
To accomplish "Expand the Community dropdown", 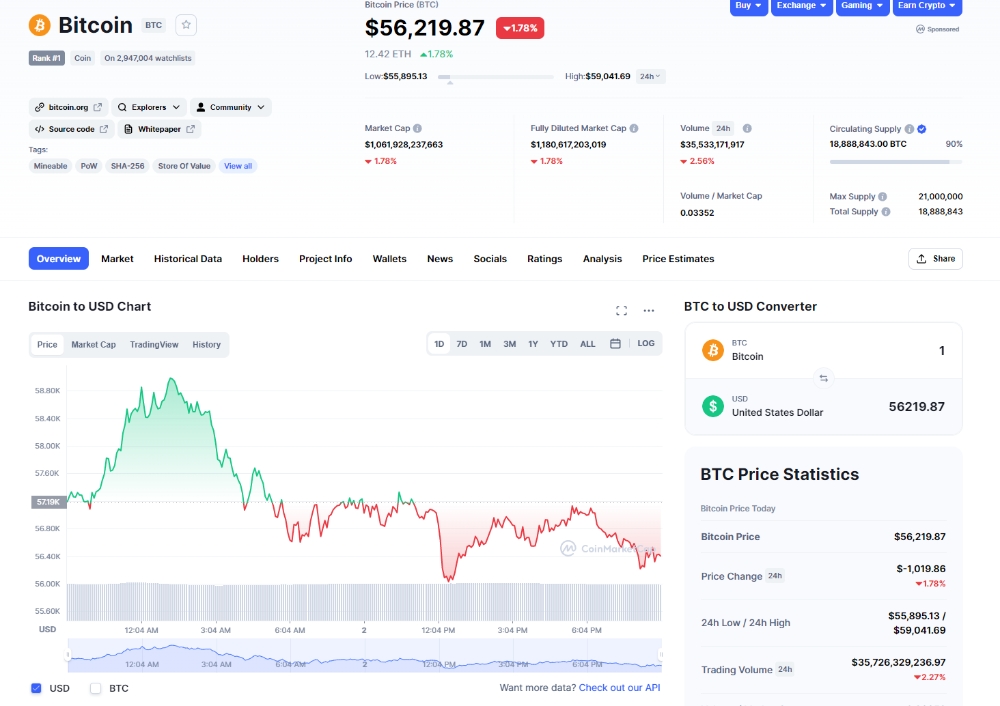I will coord(231,107).
